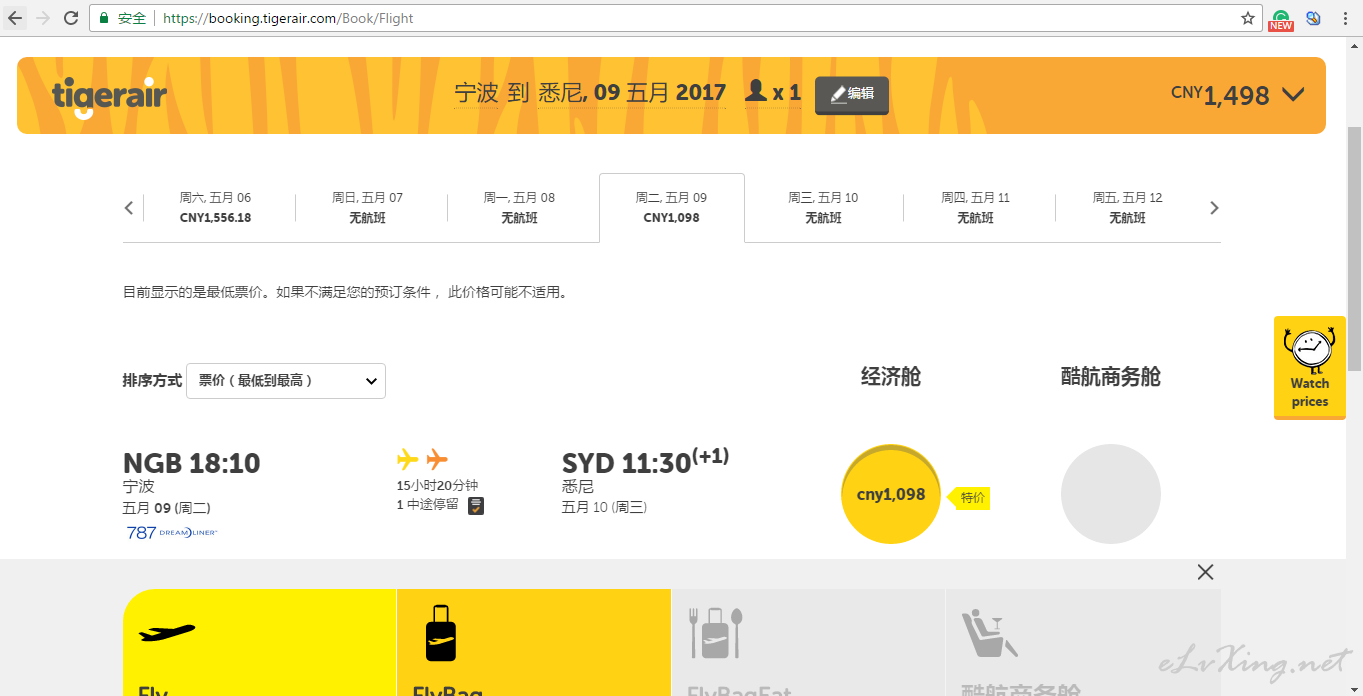The height and width of the screenshot is (696, 1363).
Task: Click the 特价 special price tag
Action: 969,497
